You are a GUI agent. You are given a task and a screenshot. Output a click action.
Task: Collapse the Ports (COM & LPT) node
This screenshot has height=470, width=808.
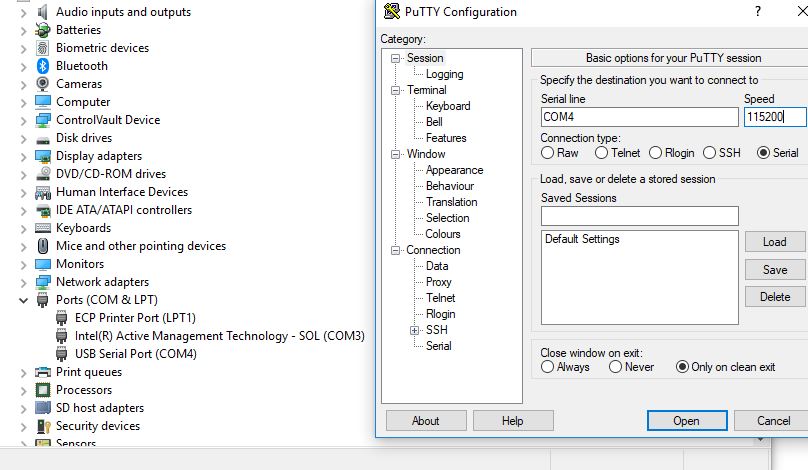pyautogui.click(x=23, y=300)
